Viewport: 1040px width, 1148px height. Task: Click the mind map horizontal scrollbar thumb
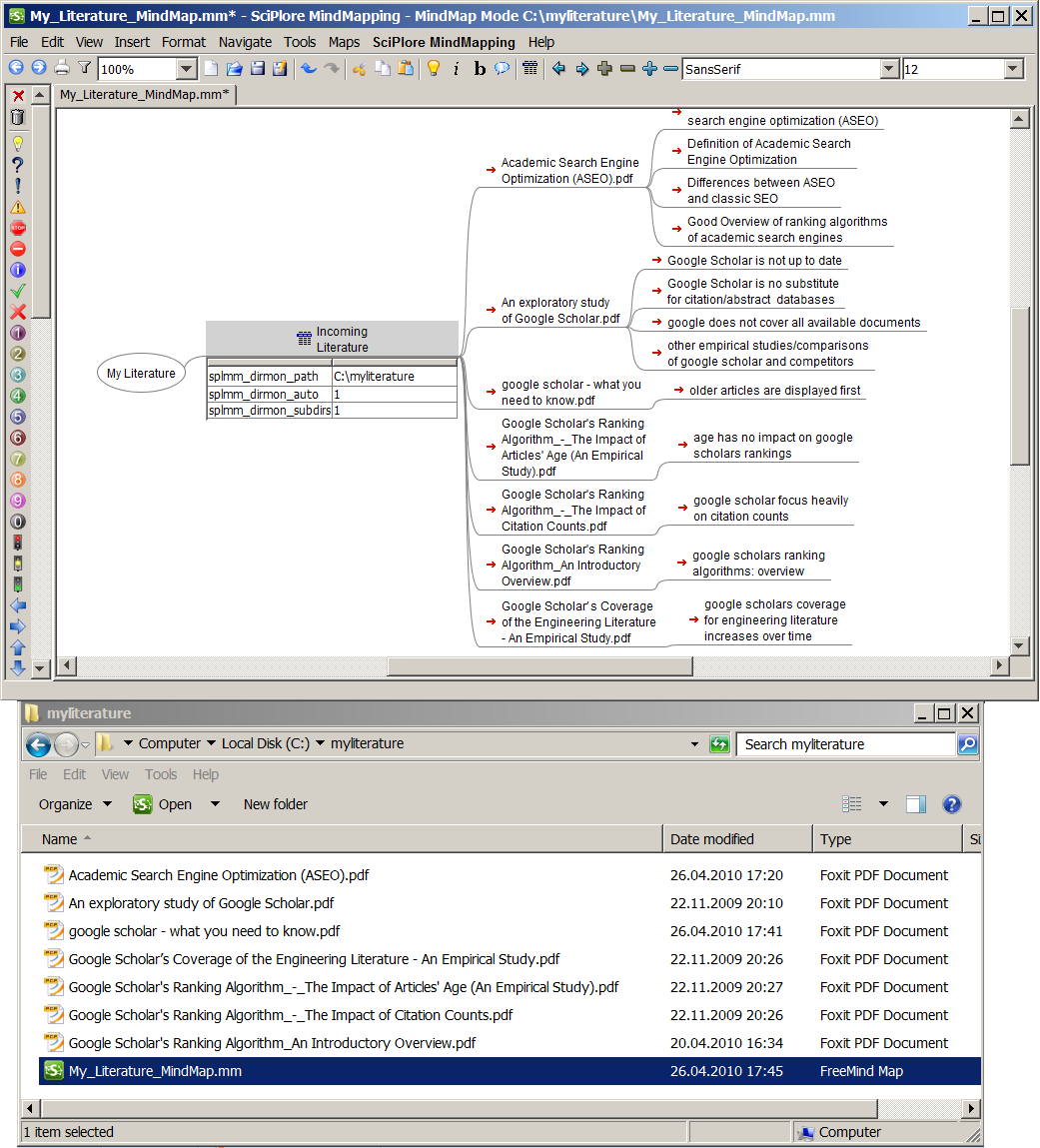540,666
